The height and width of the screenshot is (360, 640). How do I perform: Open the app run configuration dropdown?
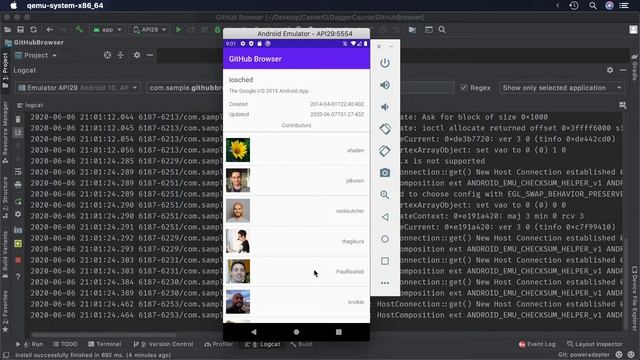click(x=108, y=30)
